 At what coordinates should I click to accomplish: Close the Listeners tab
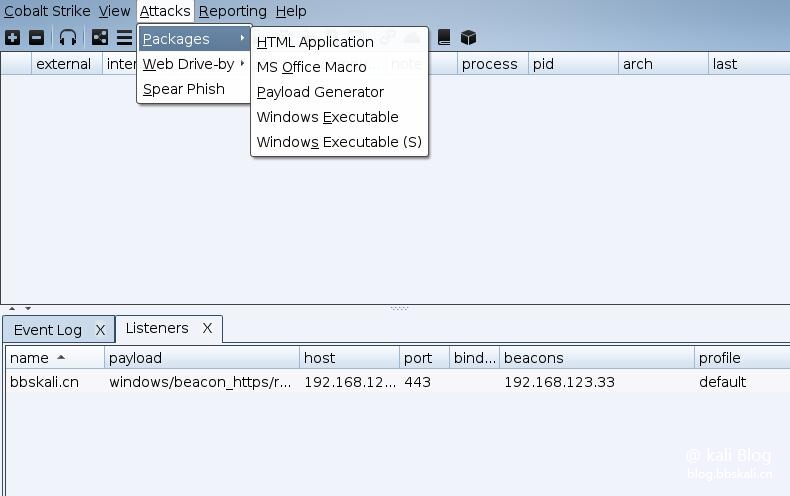tap(207, 328)
